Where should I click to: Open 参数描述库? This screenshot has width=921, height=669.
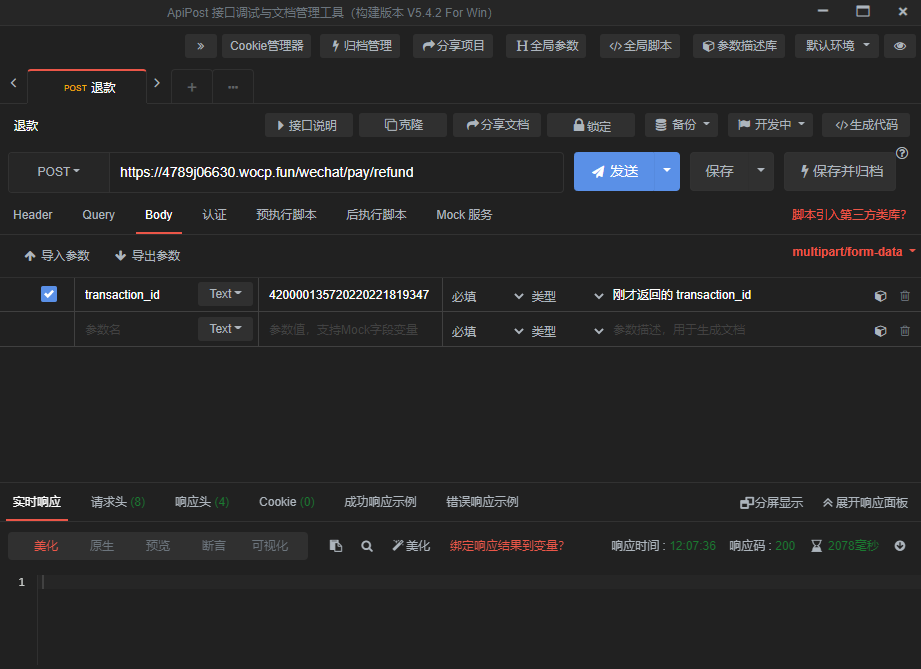(740, 46)
